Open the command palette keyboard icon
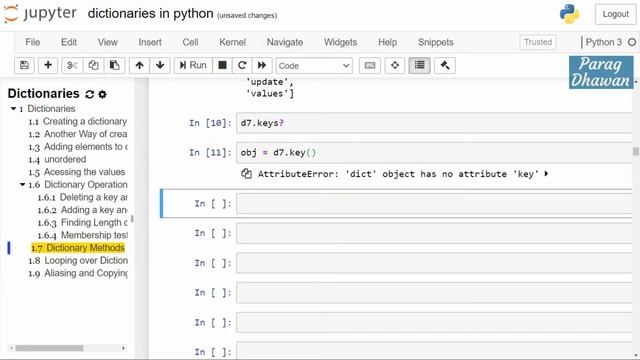This screenshot has width=640, height=360. pos(370,65)
